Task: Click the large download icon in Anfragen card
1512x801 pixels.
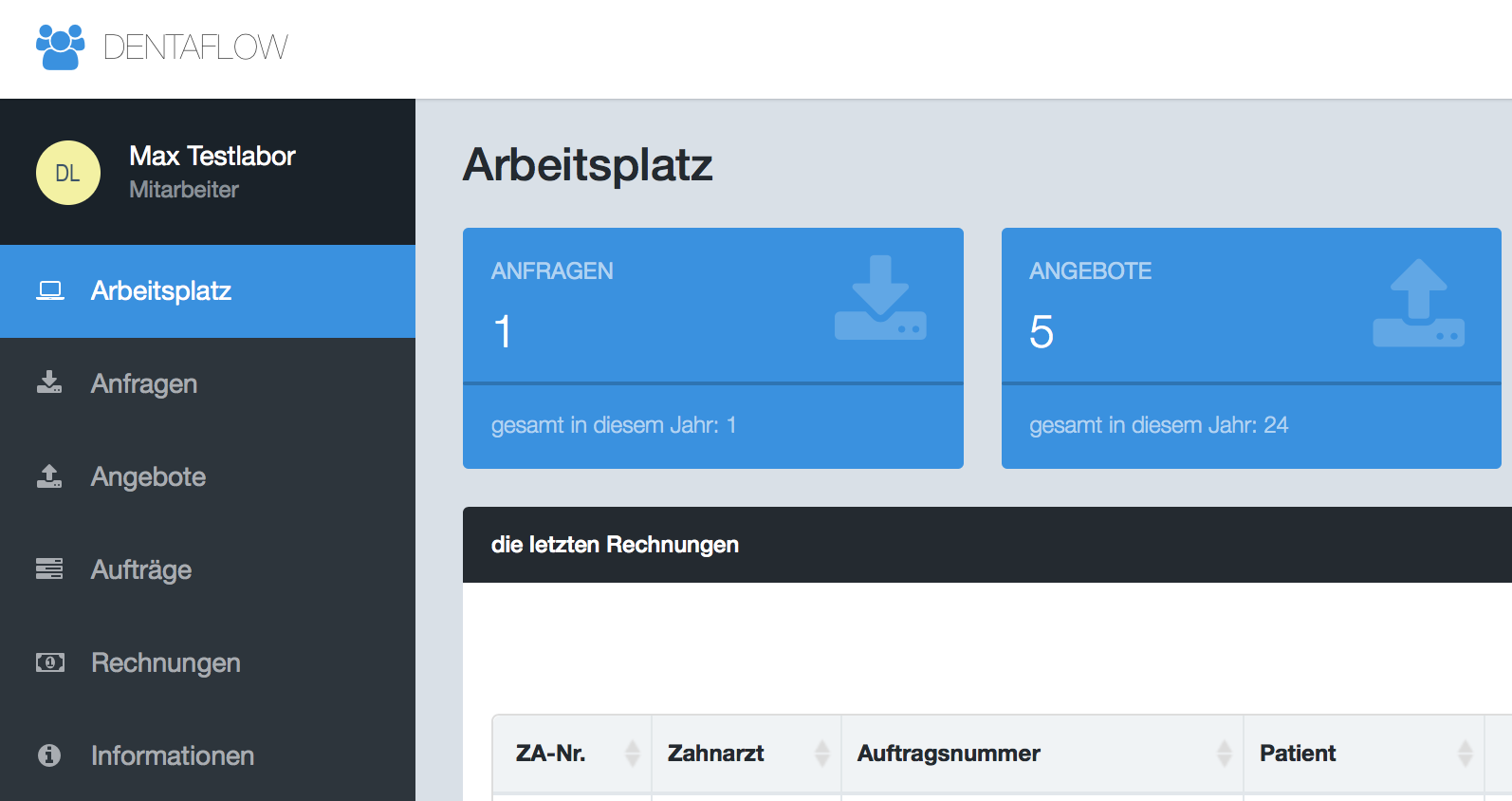Action: pyautogui.click(x=880, y=298)
